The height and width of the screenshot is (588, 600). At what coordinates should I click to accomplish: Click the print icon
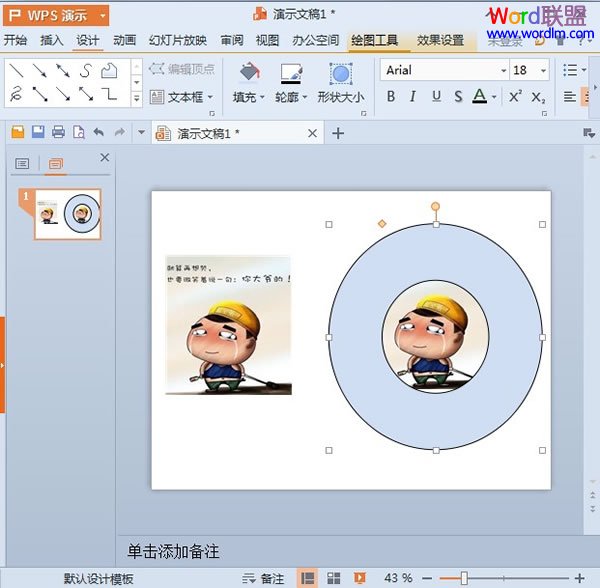(x=58, y=132)
